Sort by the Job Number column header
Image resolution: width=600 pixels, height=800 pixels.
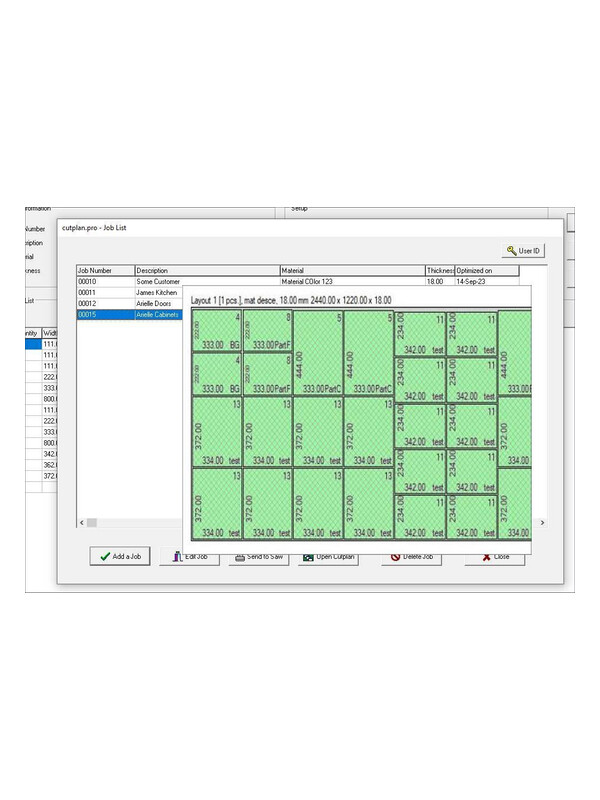coord(105,270)
